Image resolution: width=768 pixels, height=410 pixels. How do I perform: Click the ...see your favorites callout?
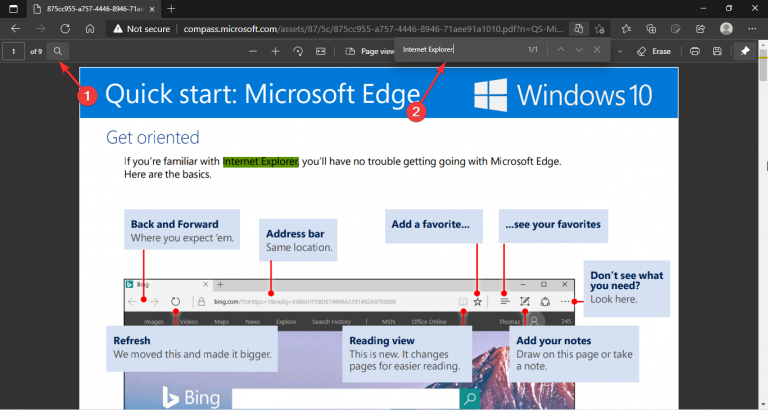point(553,226)
